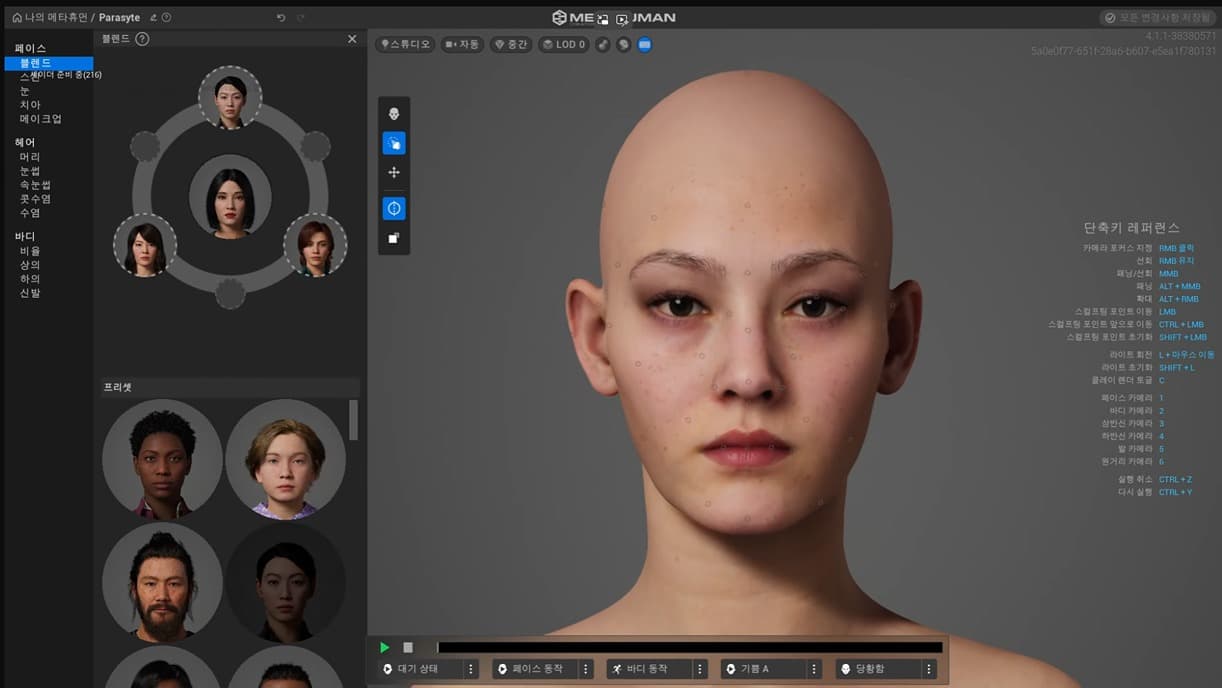
Task: Click the animation timeline scrub bar
Action: pyautogui.click(x=690, y=648)
